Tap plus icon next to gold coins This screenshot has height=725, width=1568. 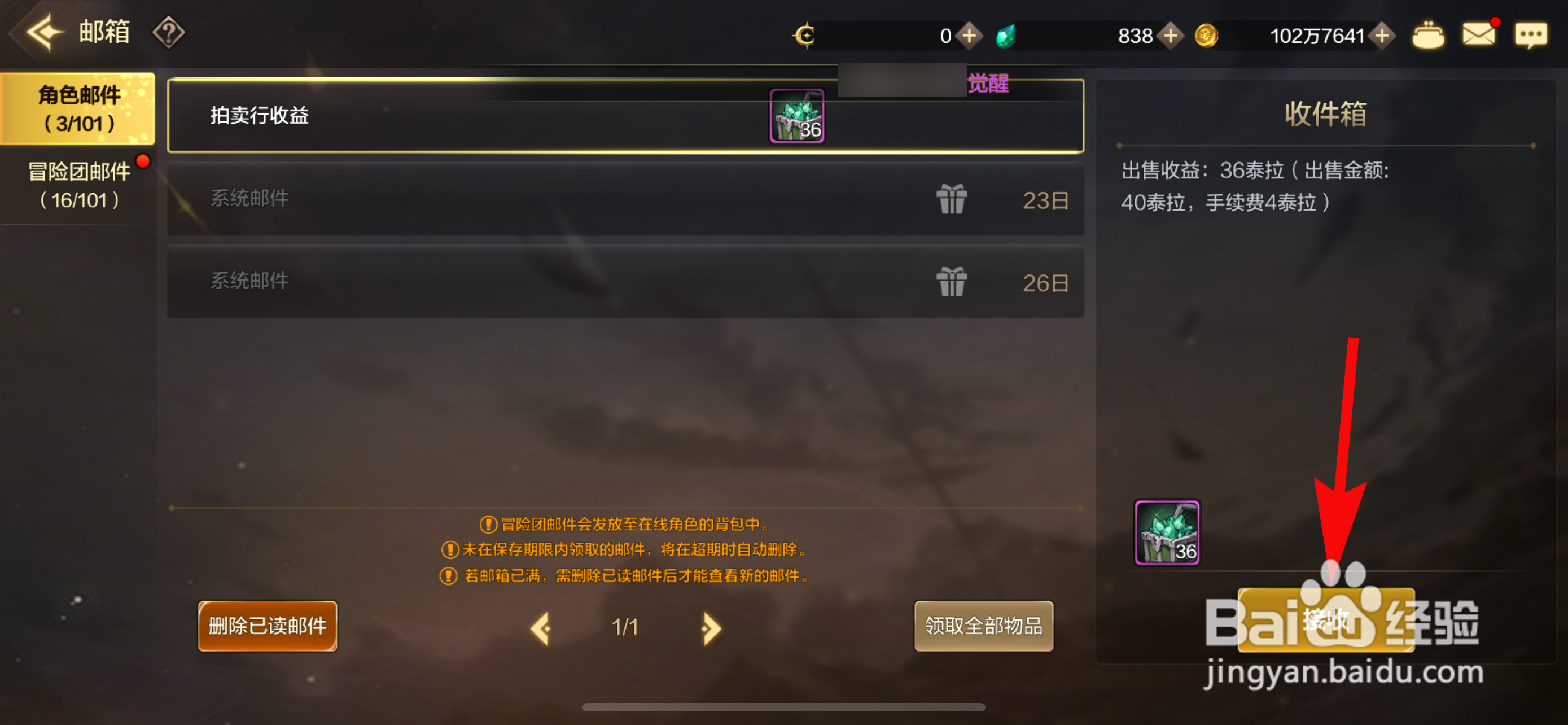1382,36
